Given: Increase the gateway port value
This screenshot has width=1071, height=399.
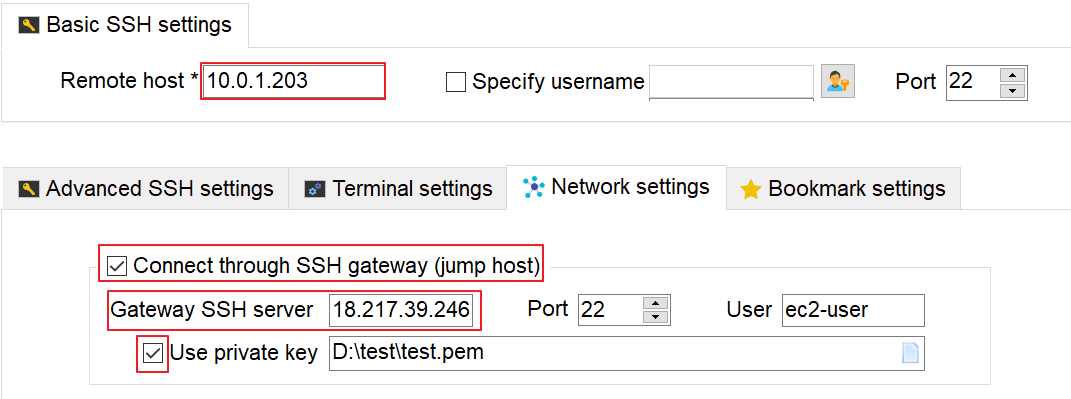Looking at the screenshot, I should [656, 303].
